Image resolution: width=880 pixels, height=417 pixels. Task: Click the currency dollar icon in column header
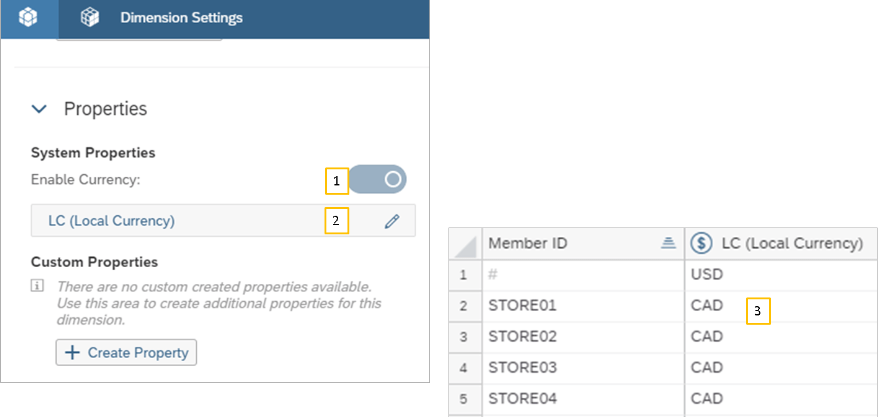coord(702,243)
